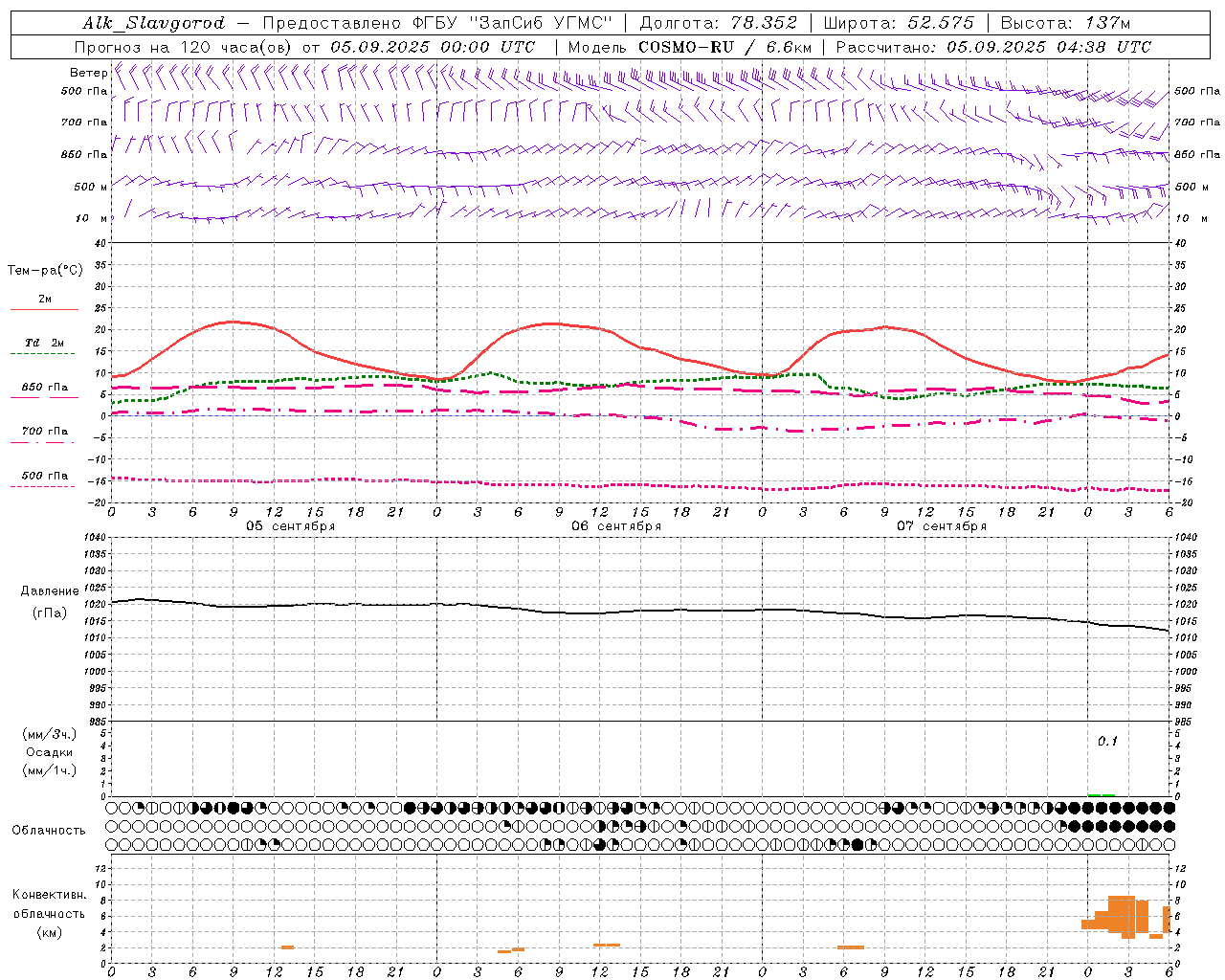Select the 'Прогноз на 120 часа(ов)' forecast text
This screenshot has height=980, width=1225.
coord(185,47)
